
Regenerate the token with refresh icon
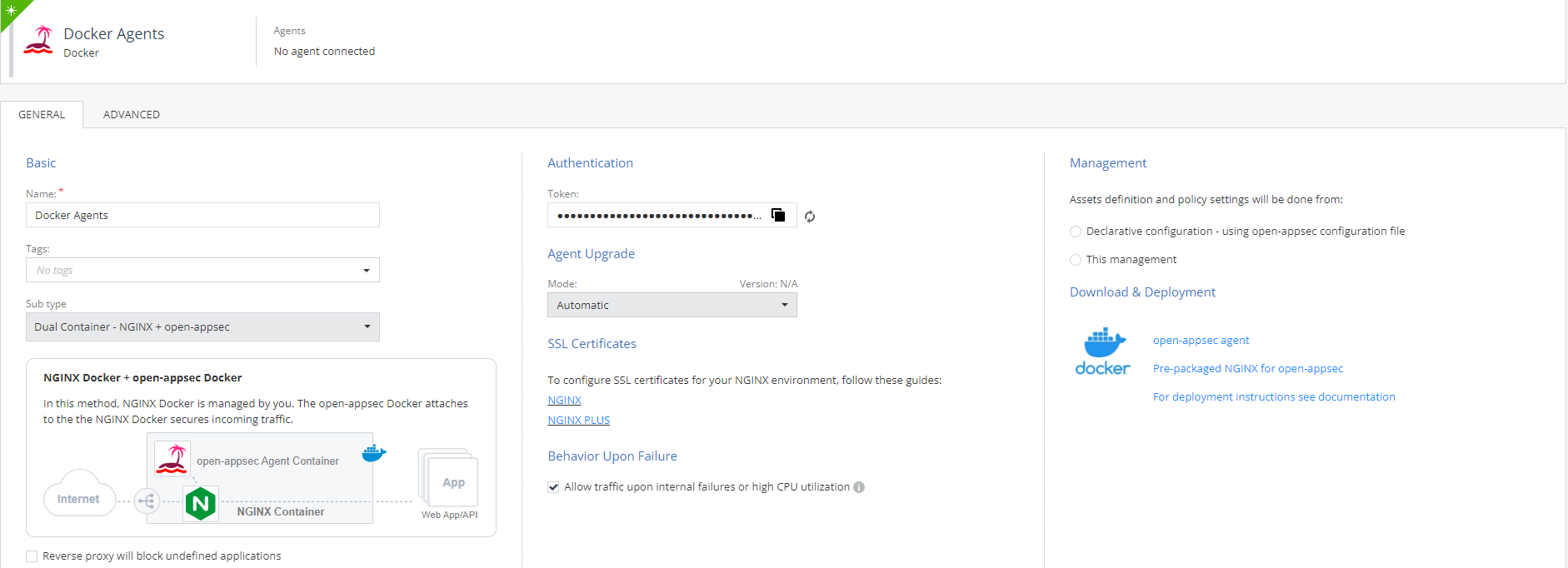pyautogui.click(x=810, y=217)
